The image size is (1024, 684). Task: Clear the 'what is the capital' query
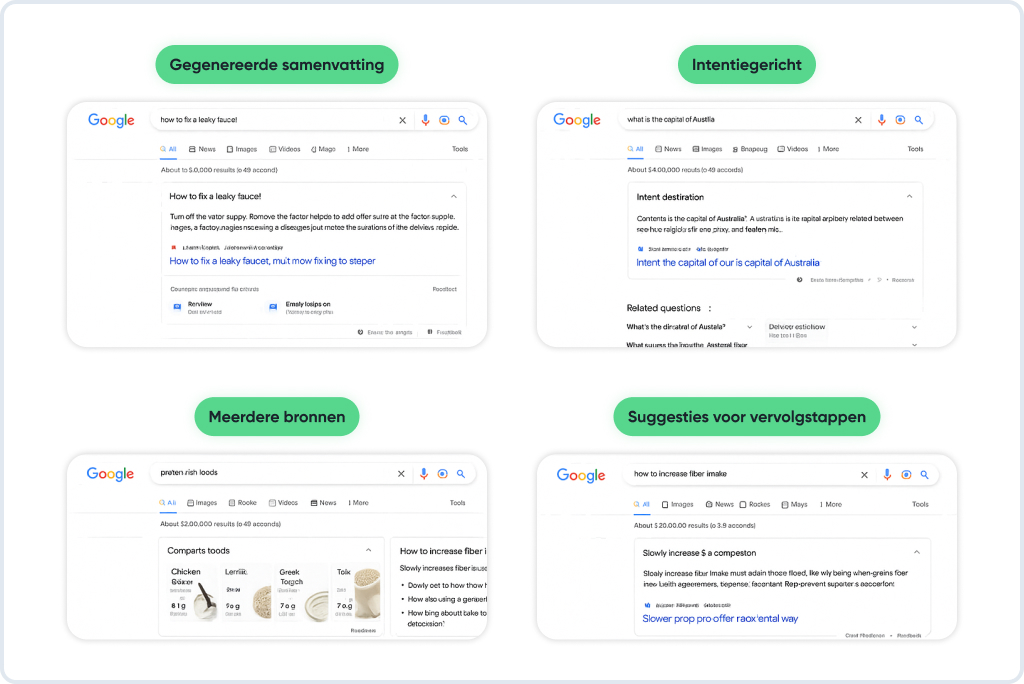tap(858, 120)
